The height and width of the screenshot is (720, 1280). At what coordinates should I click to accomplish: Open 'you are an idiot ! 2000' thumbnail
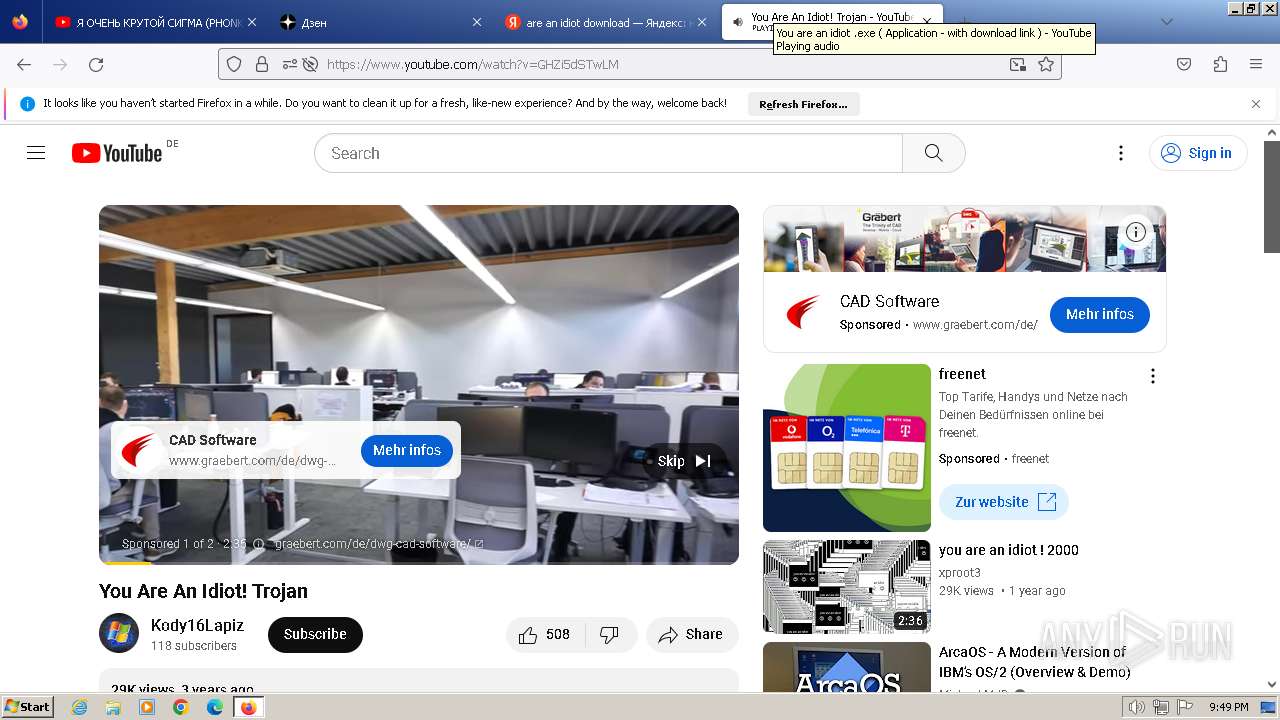846,587
